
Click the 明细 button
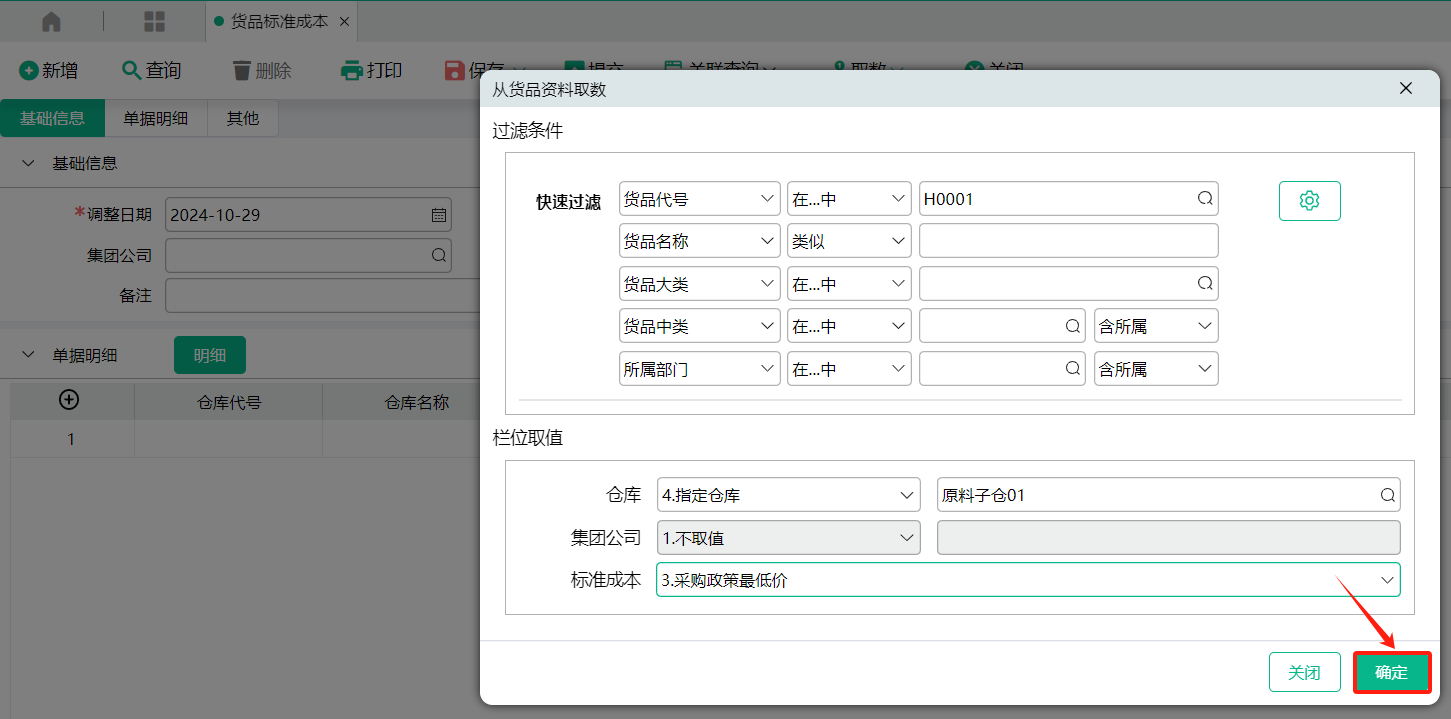[210, 355]
